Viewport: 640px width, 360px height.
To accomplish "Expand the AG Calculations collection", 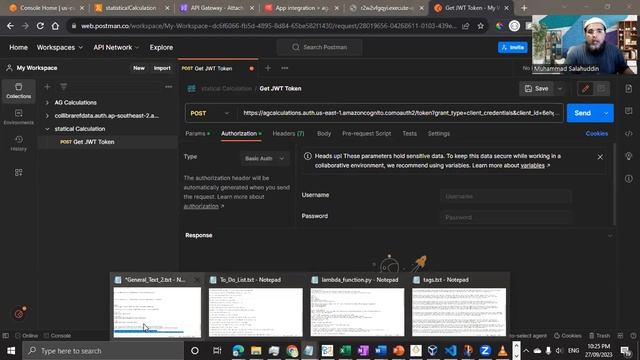I will (47, 102).
